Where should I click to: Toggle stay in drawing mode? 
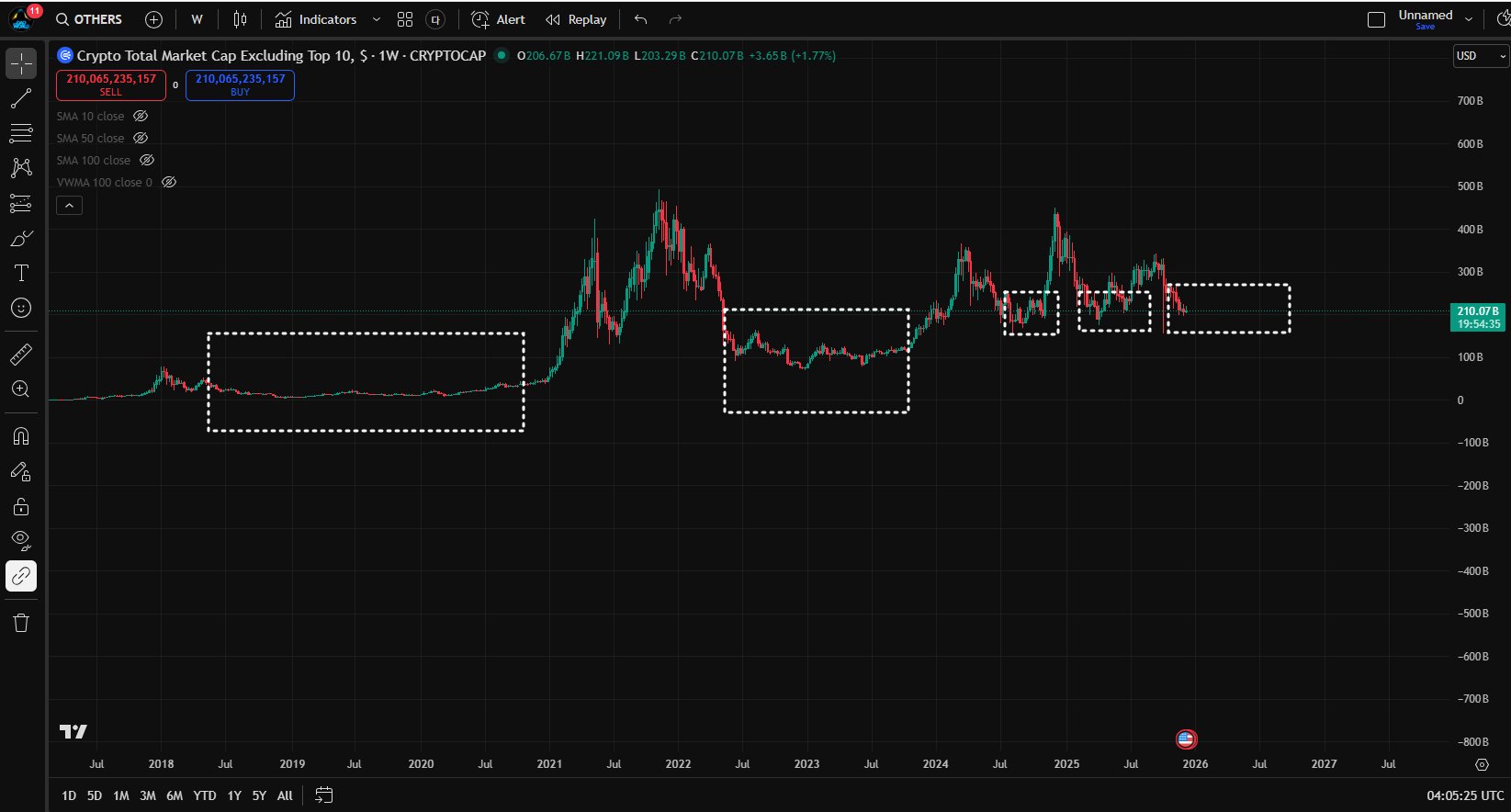(21, 471)
